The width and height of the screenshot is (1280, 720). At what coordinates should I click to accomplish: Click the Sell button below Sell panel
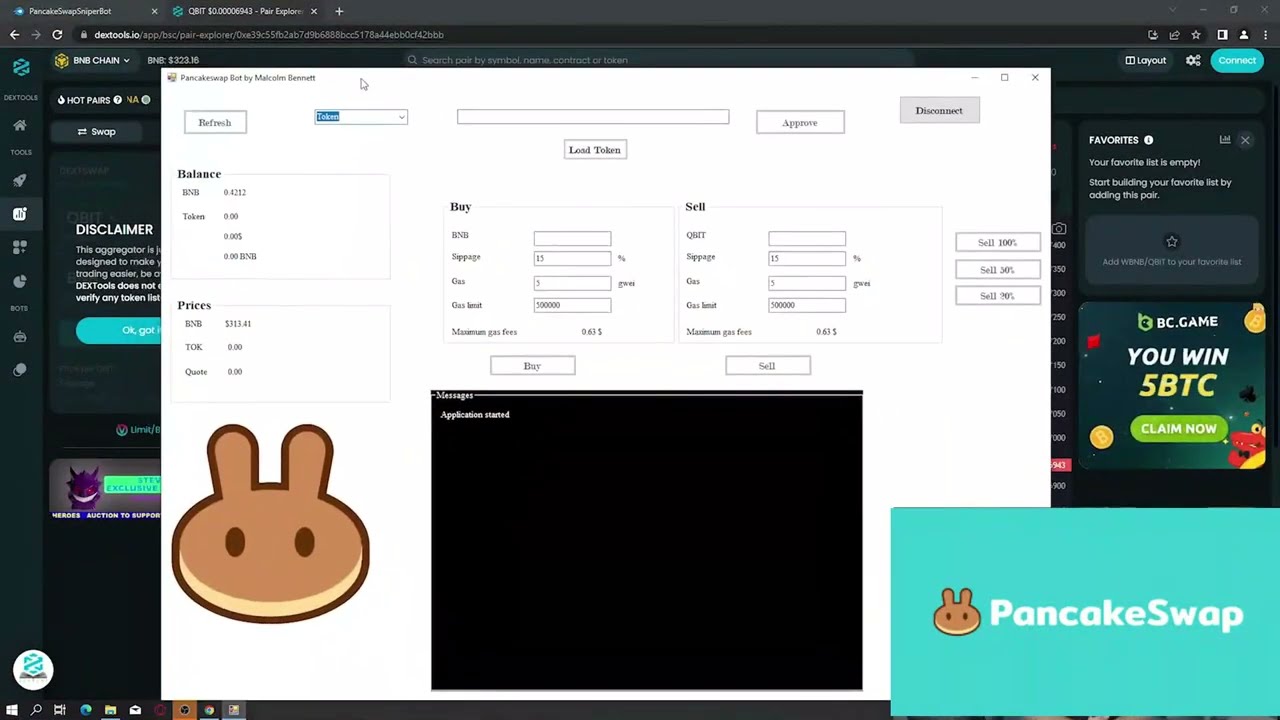point(767,366)
